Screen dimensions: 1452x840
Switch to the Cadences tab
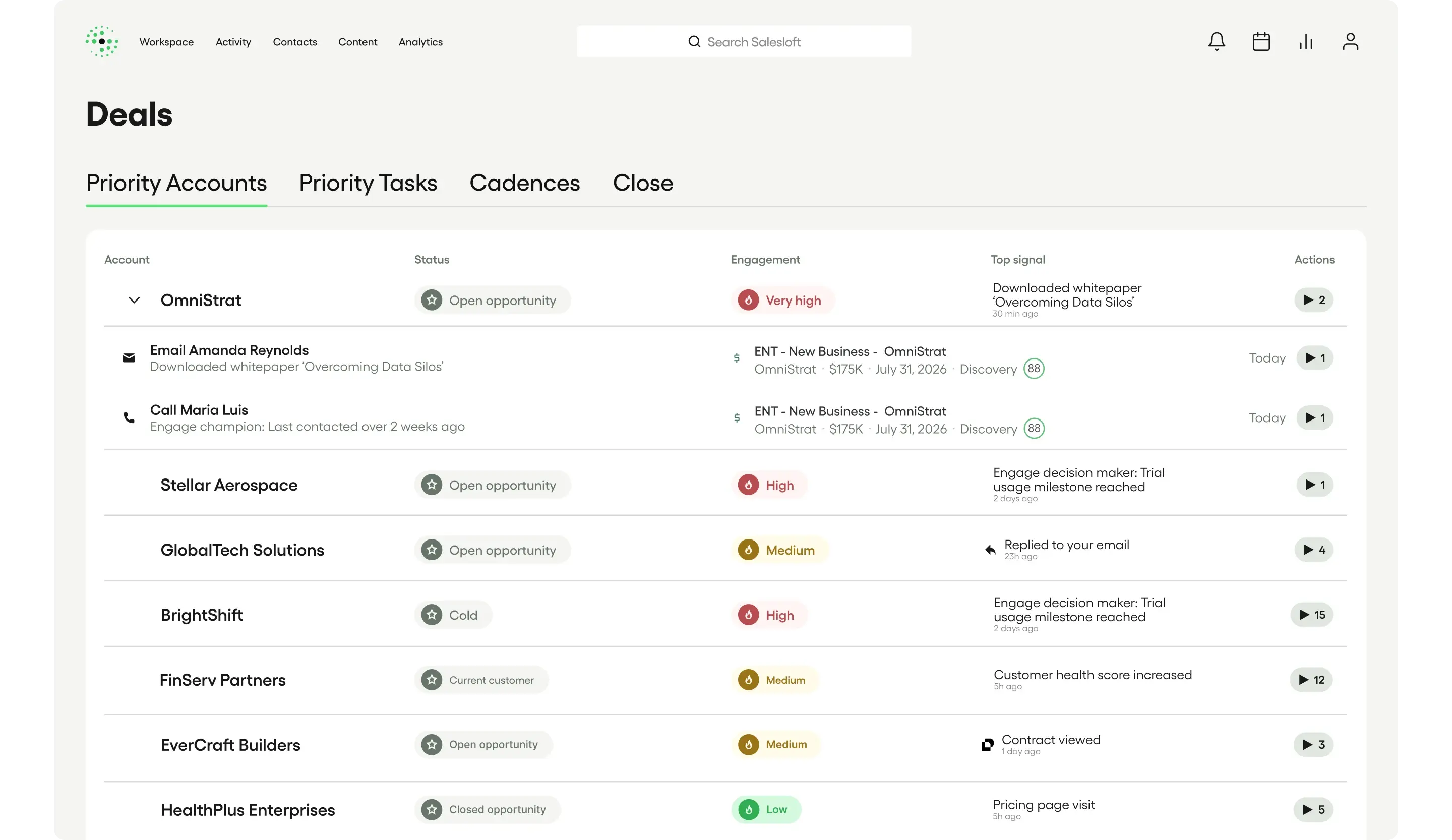tap(525, 183)
